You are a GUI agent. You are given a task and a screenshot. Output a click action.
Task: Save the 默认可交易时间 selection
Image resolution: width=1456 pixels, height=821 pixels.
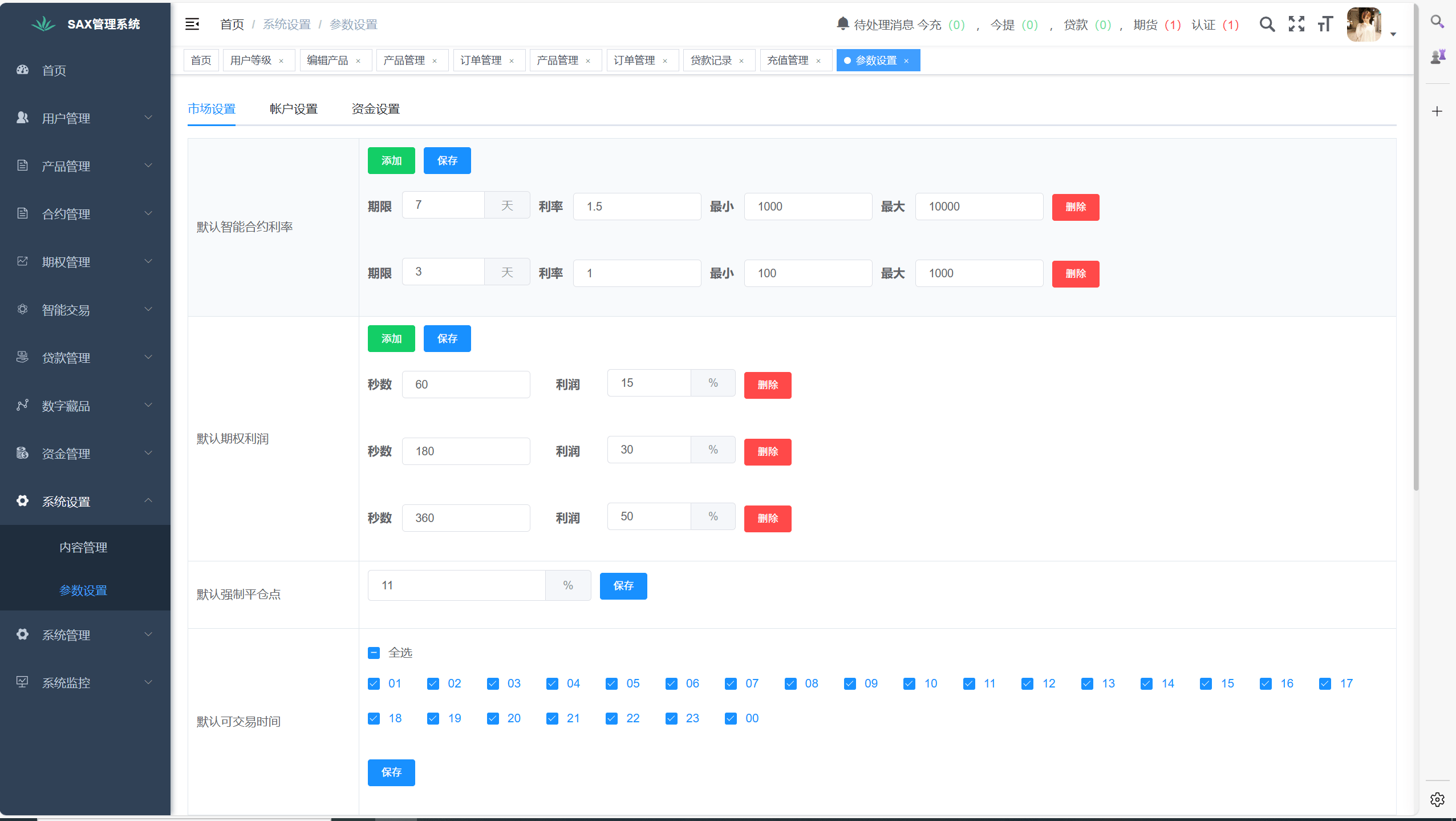(x=391, y=773)
